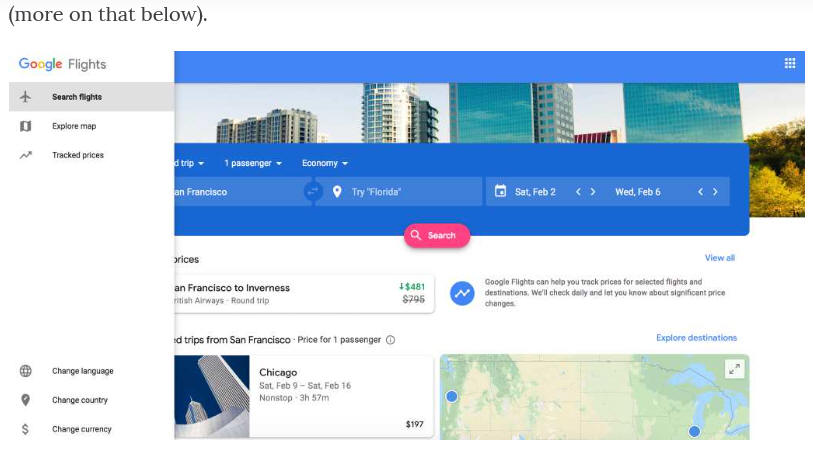Click the destinations map preview
This screenshot has width=813, height=451.
595,397
